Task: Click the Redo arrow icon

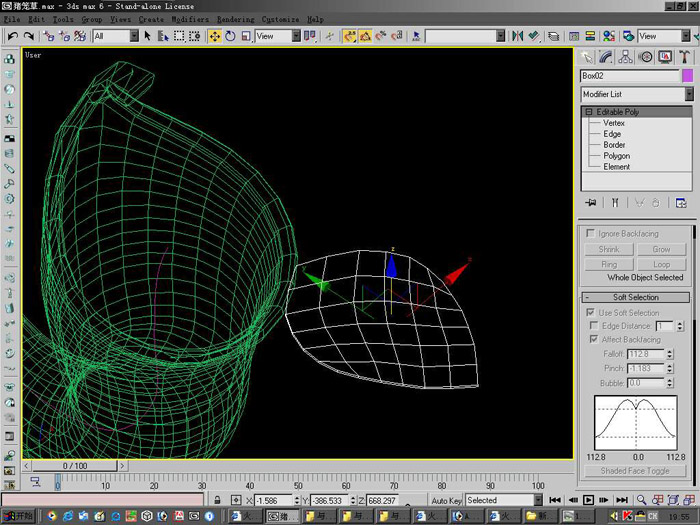Action: pos(29,36)
